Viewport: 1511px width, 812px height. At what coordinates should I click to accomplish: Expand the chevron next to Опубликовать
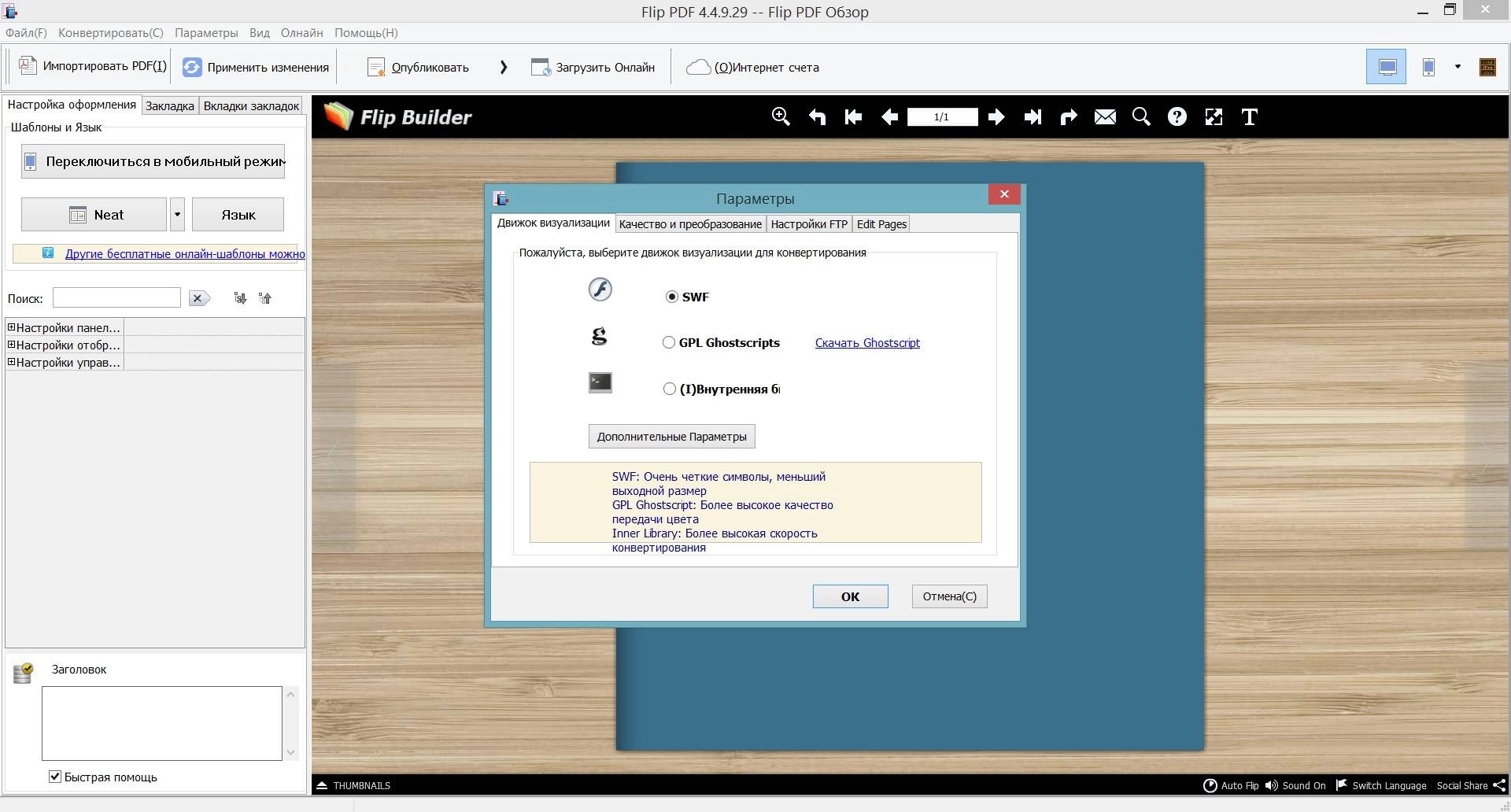504,67
